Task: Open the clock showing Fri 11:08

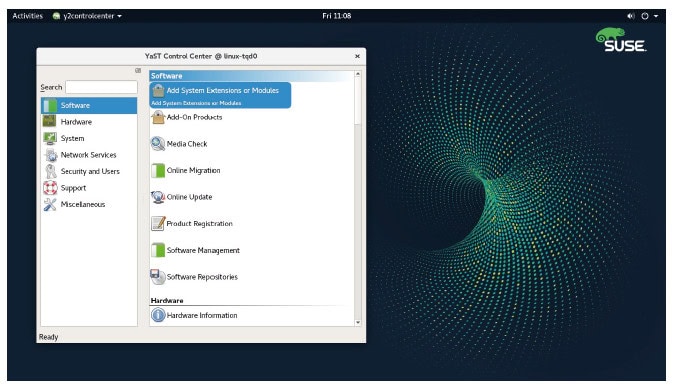Action: click(x=337, y=16)
